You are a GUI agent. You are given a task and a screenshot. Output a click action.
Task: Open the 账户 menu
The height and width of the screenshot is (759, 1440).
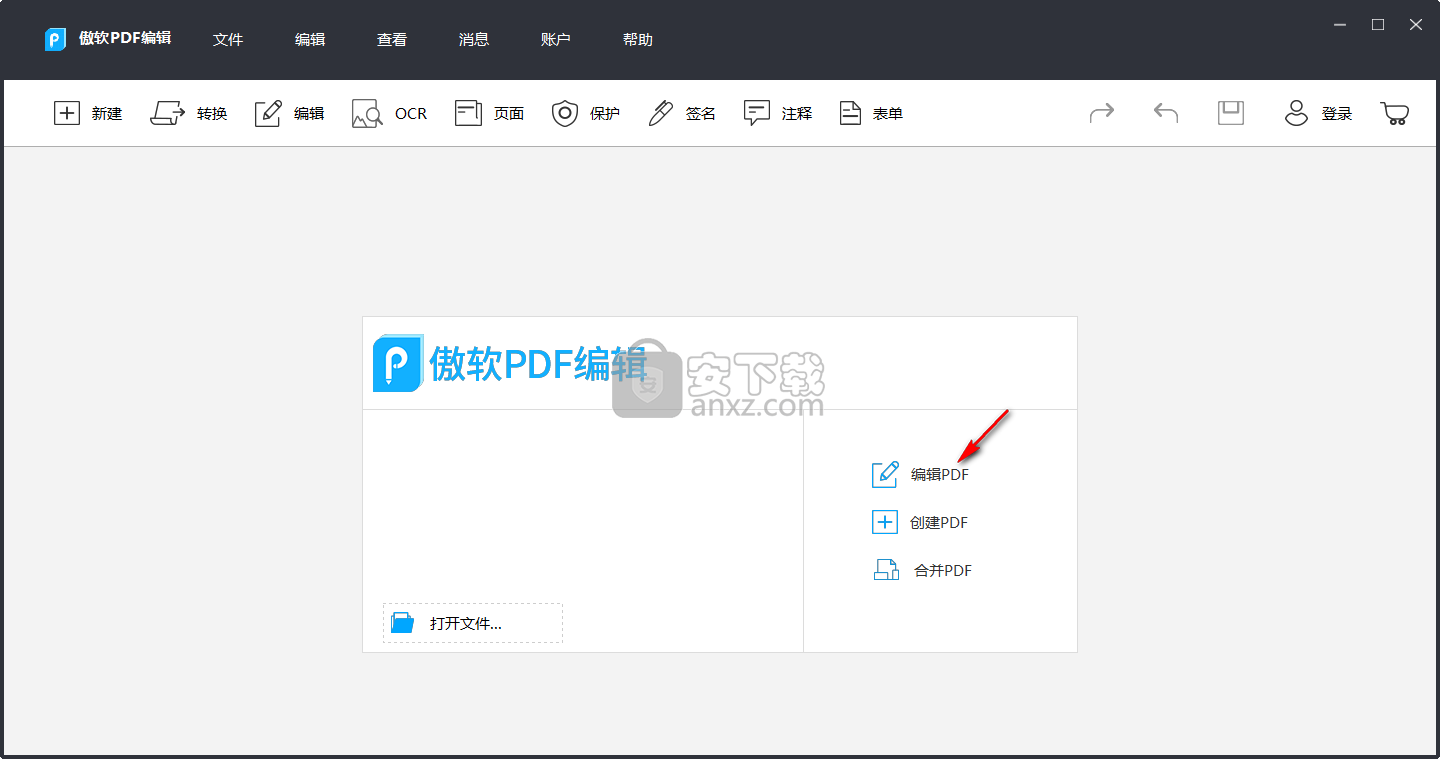click(556, 40)
